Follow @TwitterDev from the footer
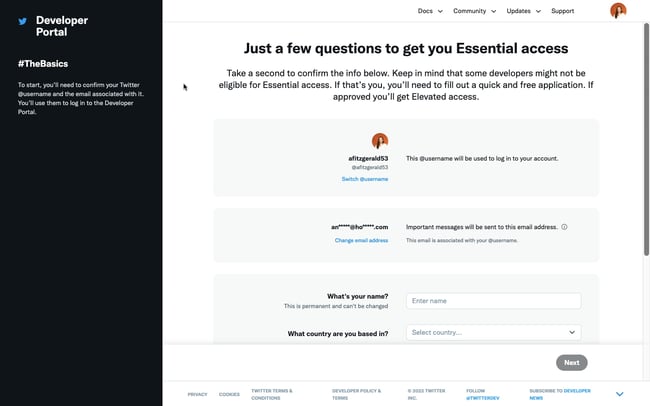This screenshot has width=650, height=406. [x=482, y=397]
